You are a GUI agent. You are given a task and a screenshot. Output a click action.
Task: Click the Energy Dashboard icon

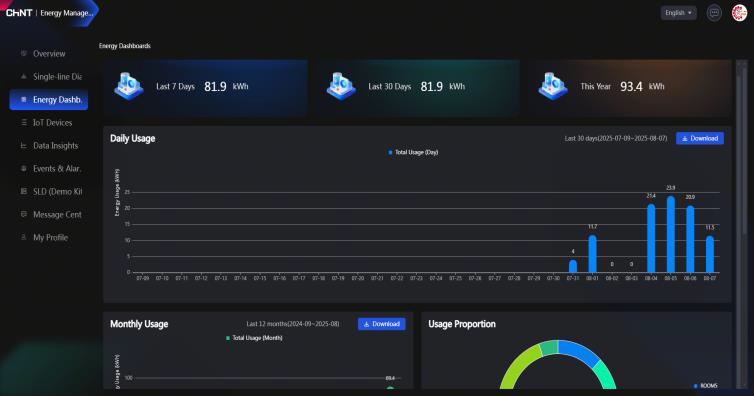(x=24, y=99)
